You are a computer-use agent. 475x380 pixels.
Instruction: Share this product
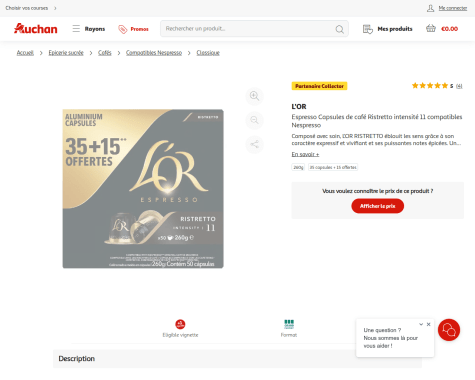[254, 144]
